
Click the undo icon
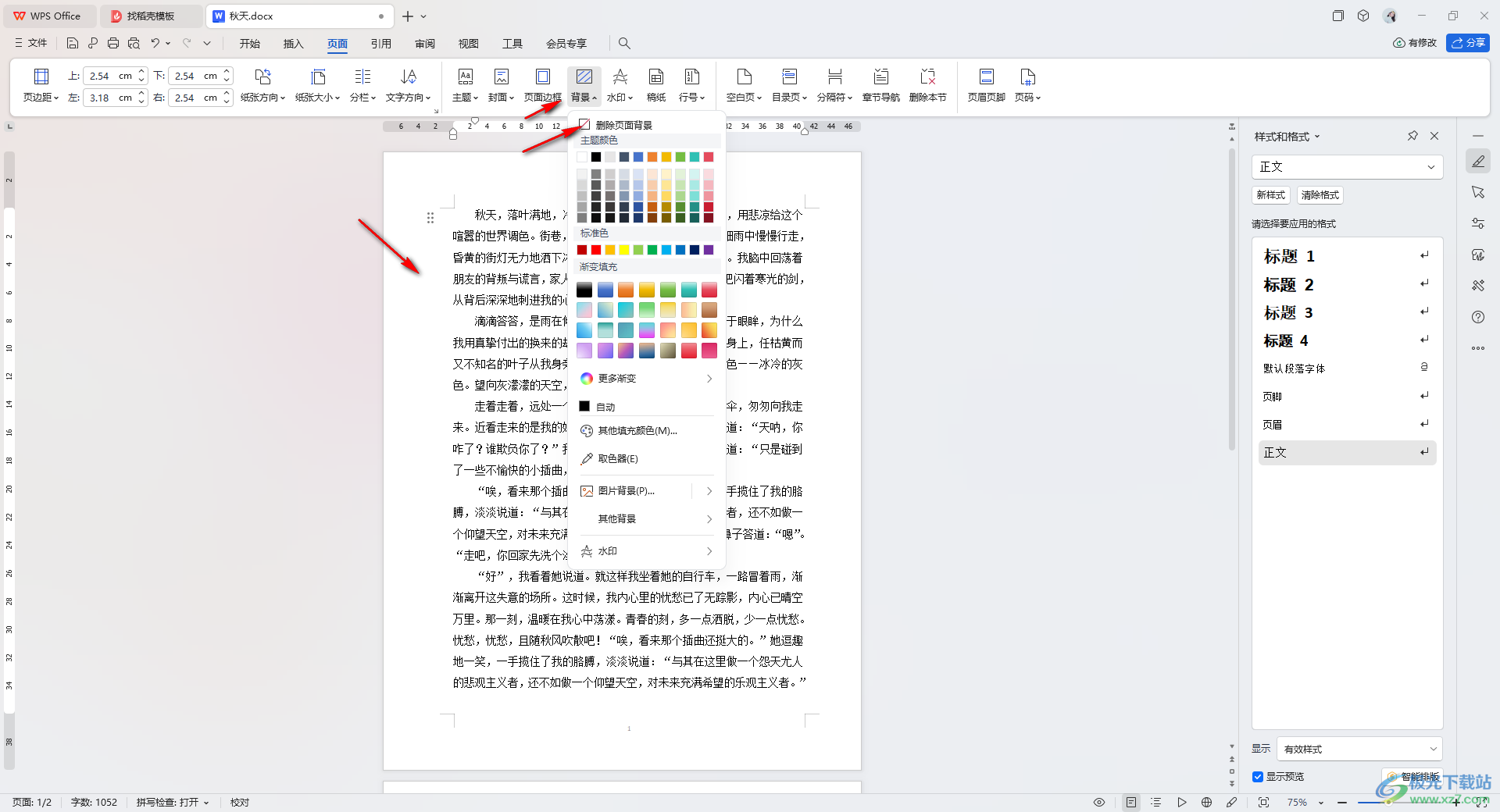pyautogui.click(x=155, y=44)
